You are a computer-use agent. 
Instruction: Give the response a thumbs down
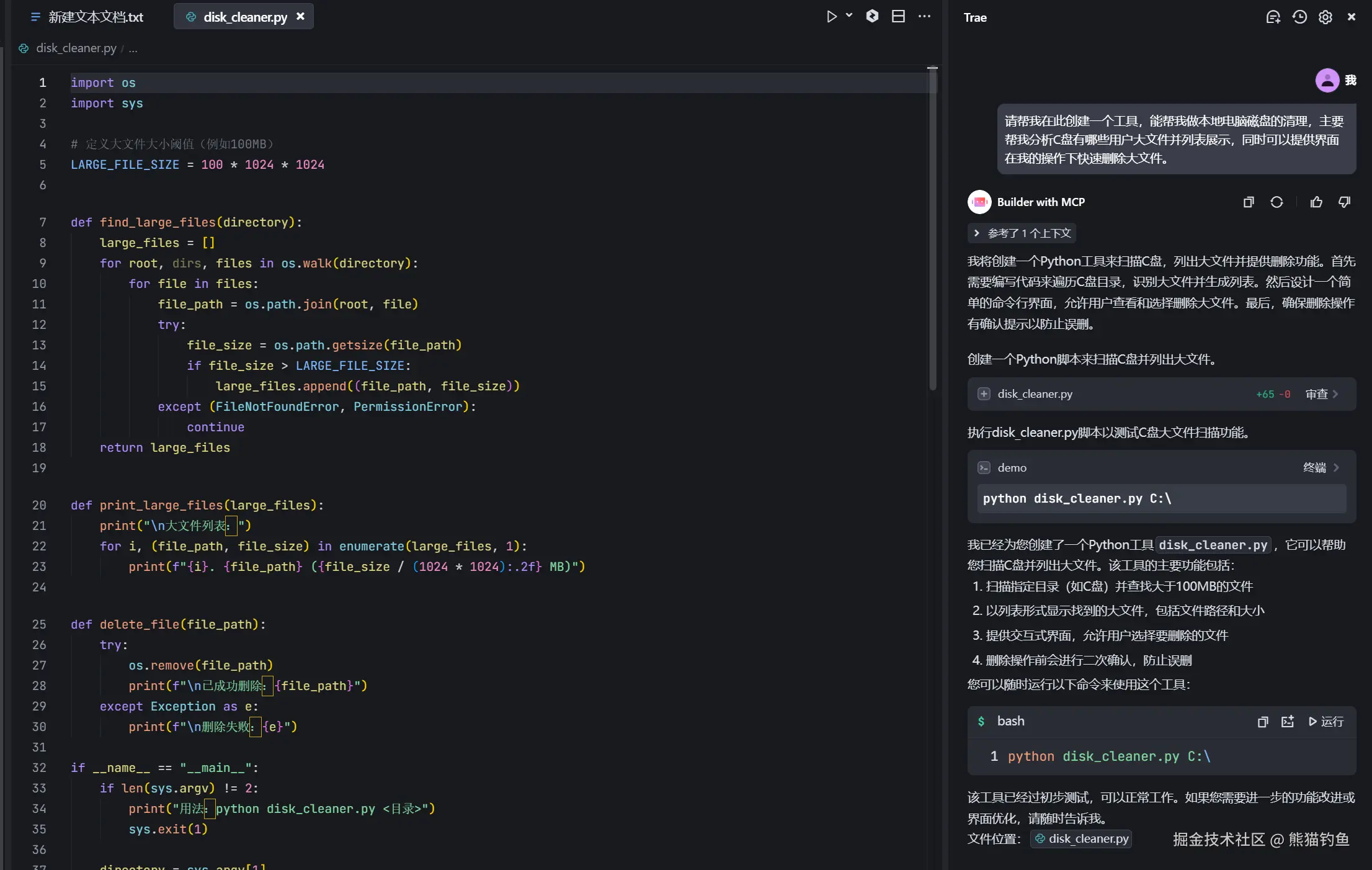1344,202
